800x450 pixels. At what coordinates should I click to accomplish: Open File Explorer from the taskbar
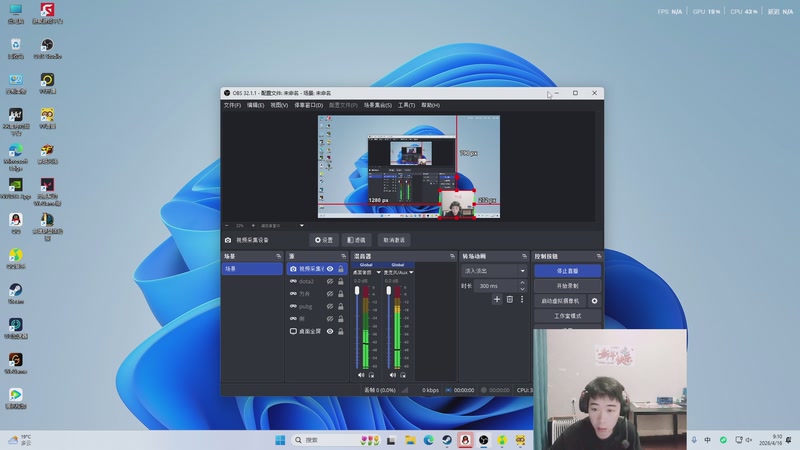click(x=410, y=440)
